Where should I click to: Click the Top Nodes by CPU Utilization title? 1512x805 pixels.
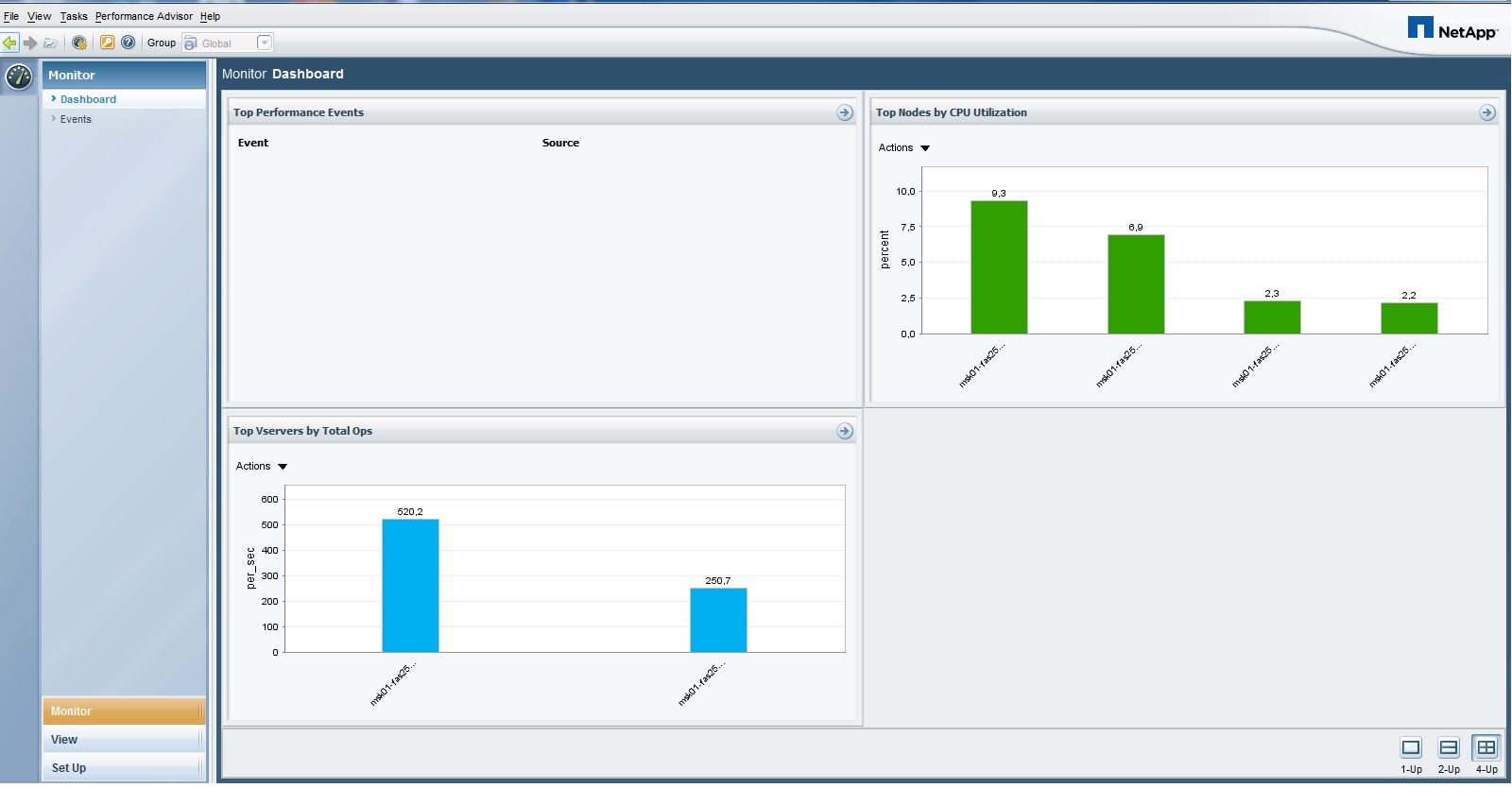click(x=952, y=112)
